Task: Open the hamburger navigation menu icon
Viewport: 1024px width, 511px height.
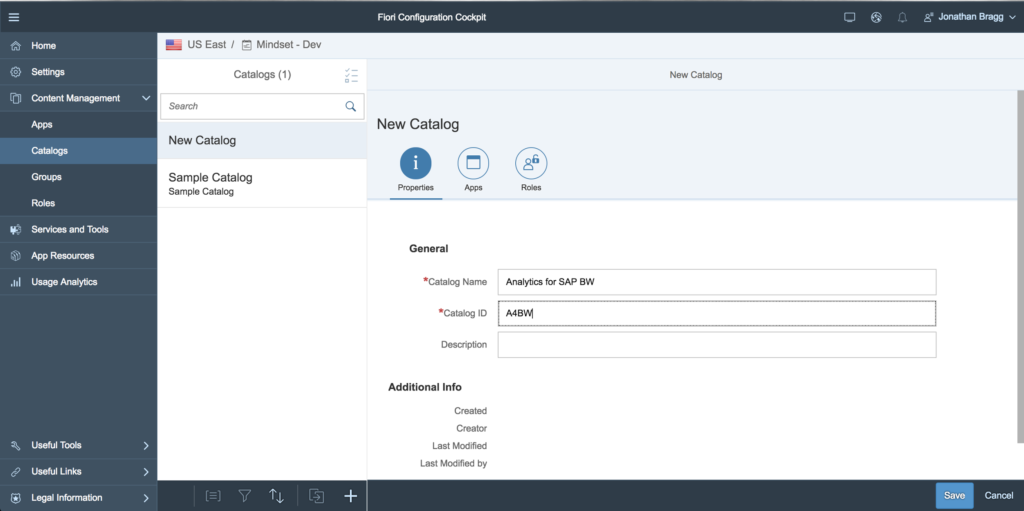Action: pos(14,17)
